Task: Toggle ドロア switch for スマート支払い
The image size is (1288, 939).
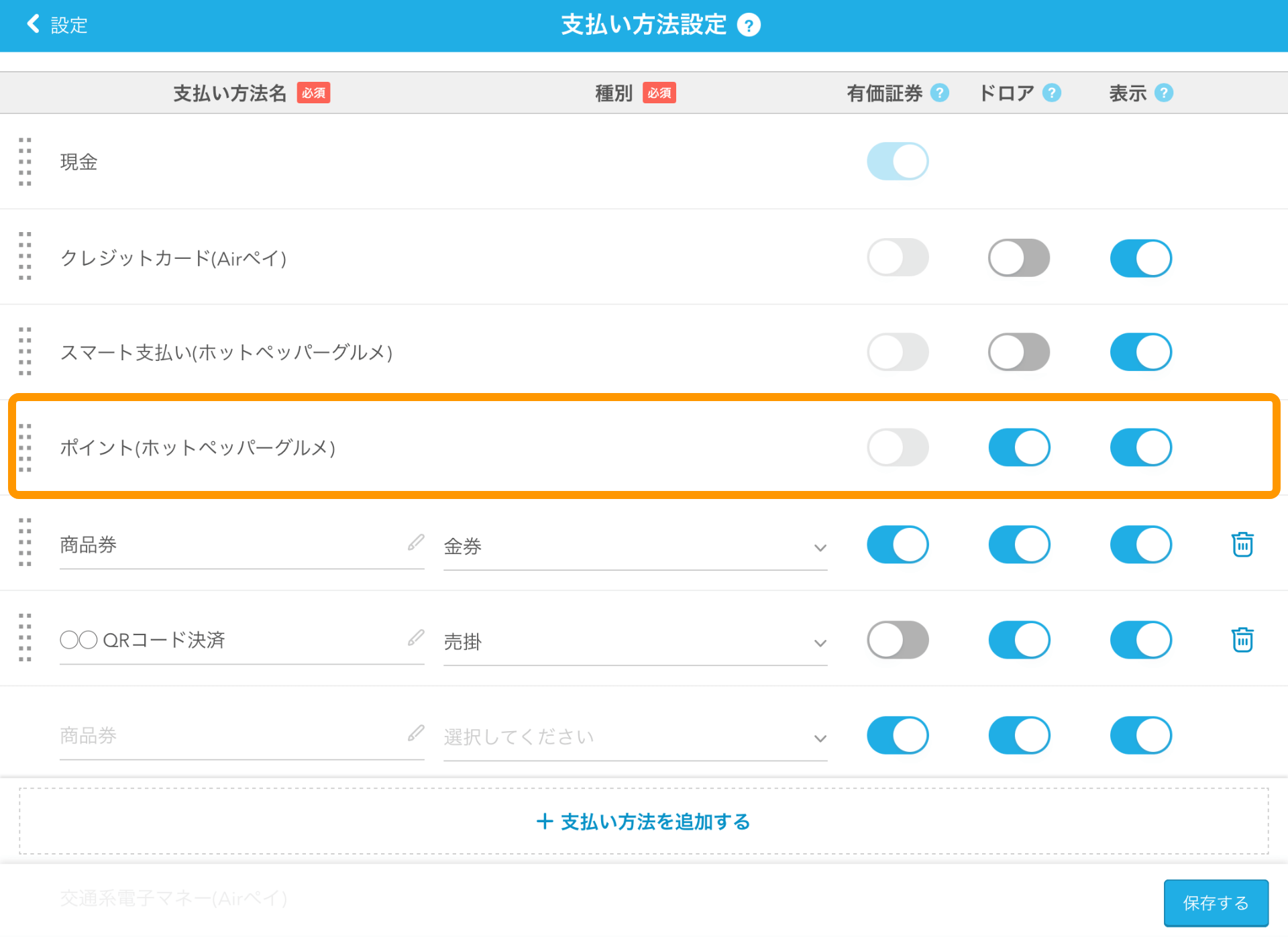Action: tap(1019, 352)
